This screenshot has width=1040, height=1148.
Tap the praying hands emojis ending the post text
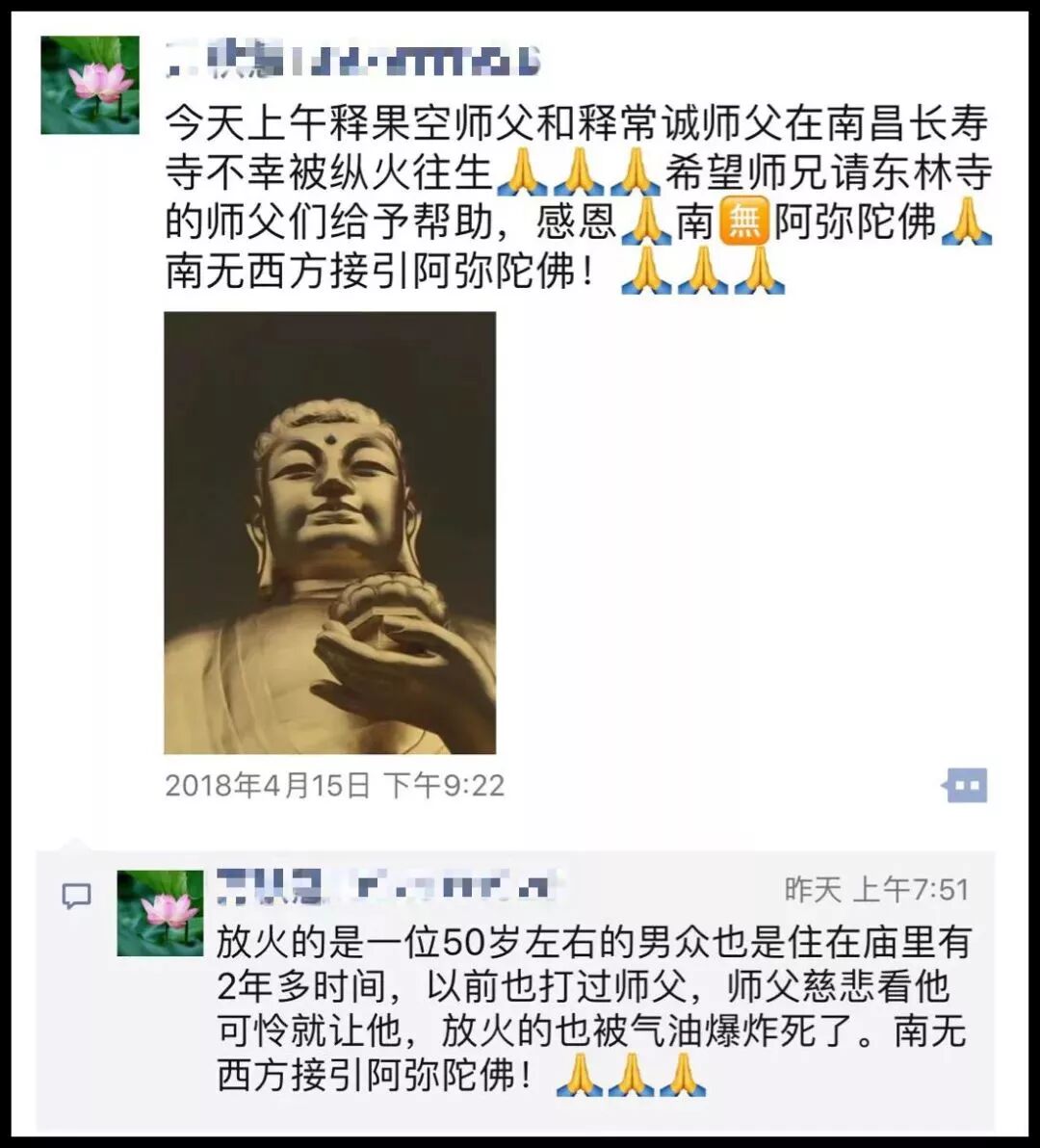click(x=703, y=271)
